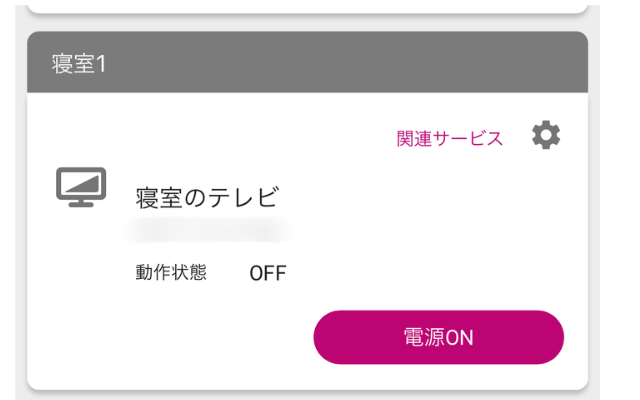Click the cog right of 関連サービス
The image size is (640, 400).
click(545, 137)
